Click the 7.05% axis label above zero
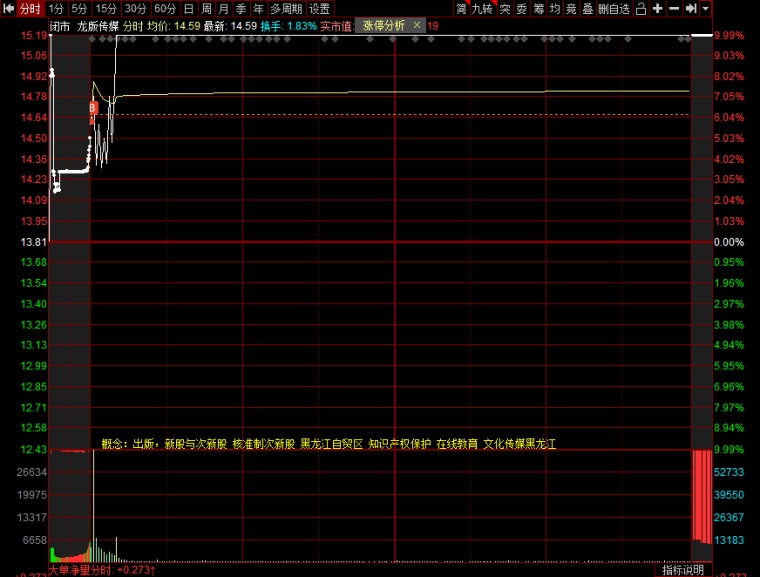760x577 pixels. point(728,96)
